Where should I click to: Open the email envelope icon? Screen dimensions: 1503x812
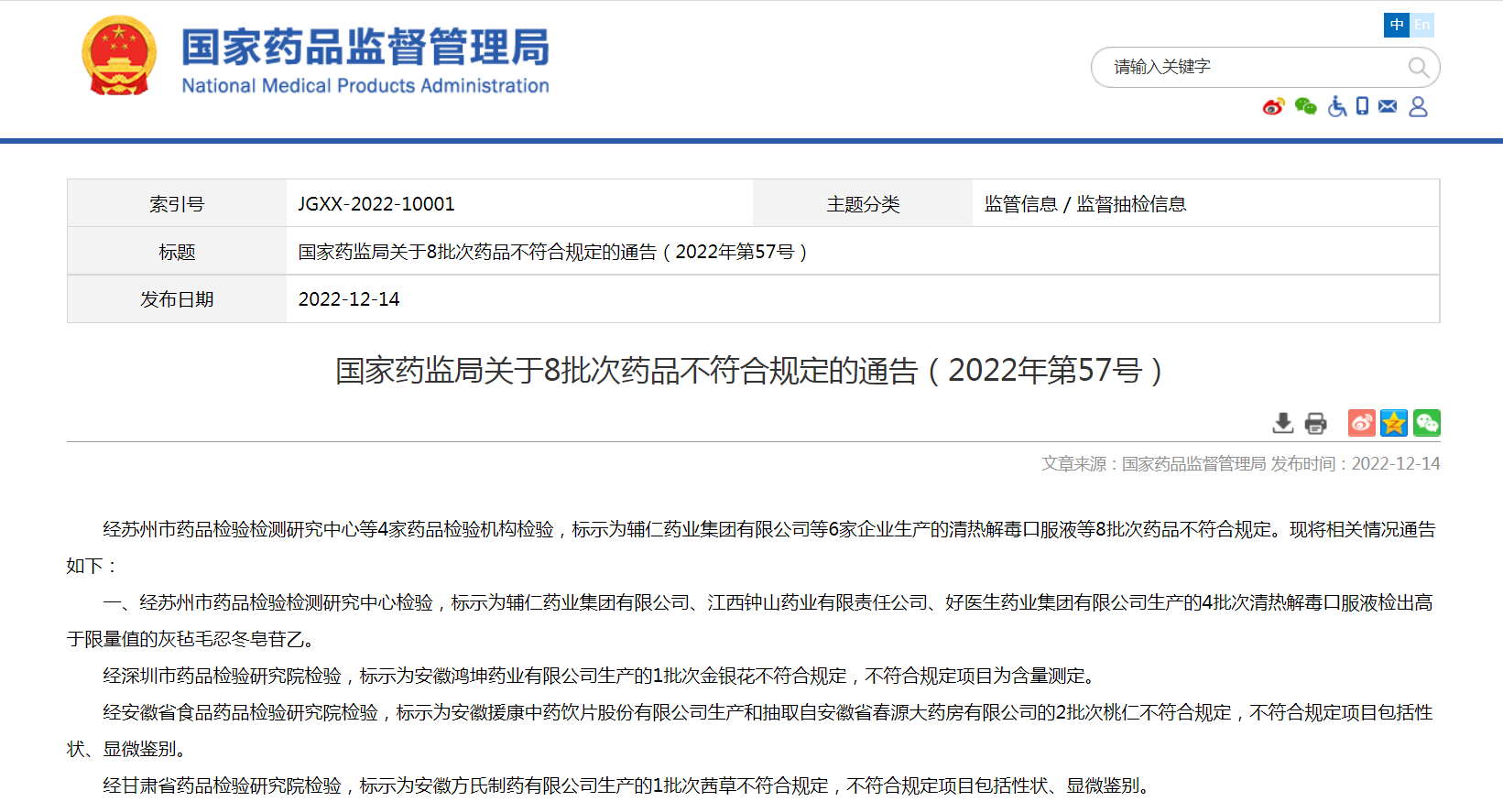pyautogui.click(x=1388, y=106)
